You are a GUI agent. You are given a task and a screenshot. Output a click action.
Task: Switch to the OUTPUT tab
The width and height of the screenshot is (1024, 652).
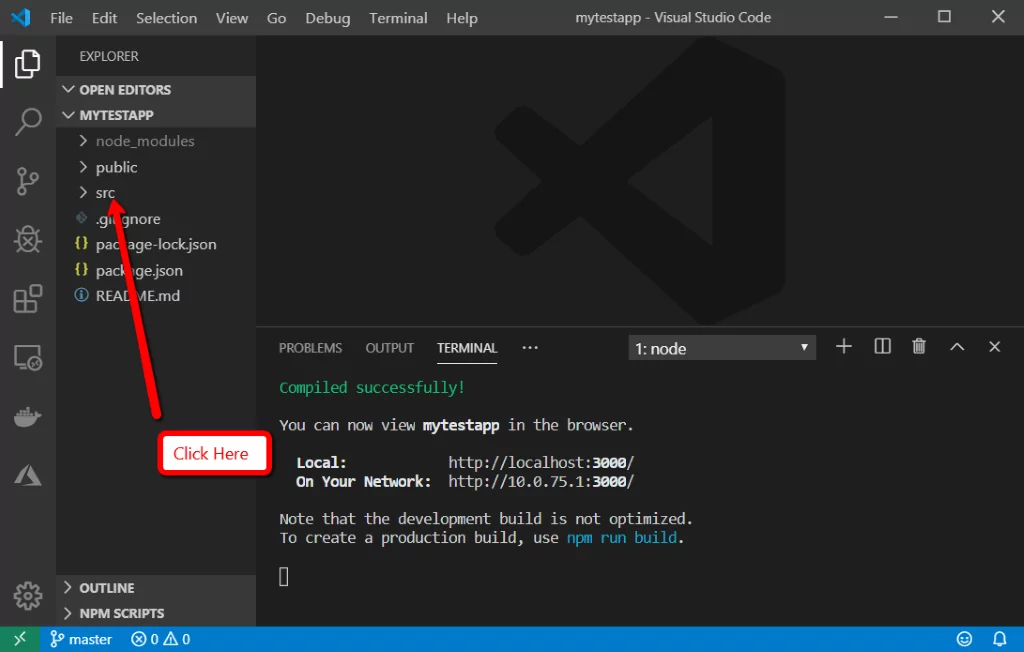tap(390, 348)
